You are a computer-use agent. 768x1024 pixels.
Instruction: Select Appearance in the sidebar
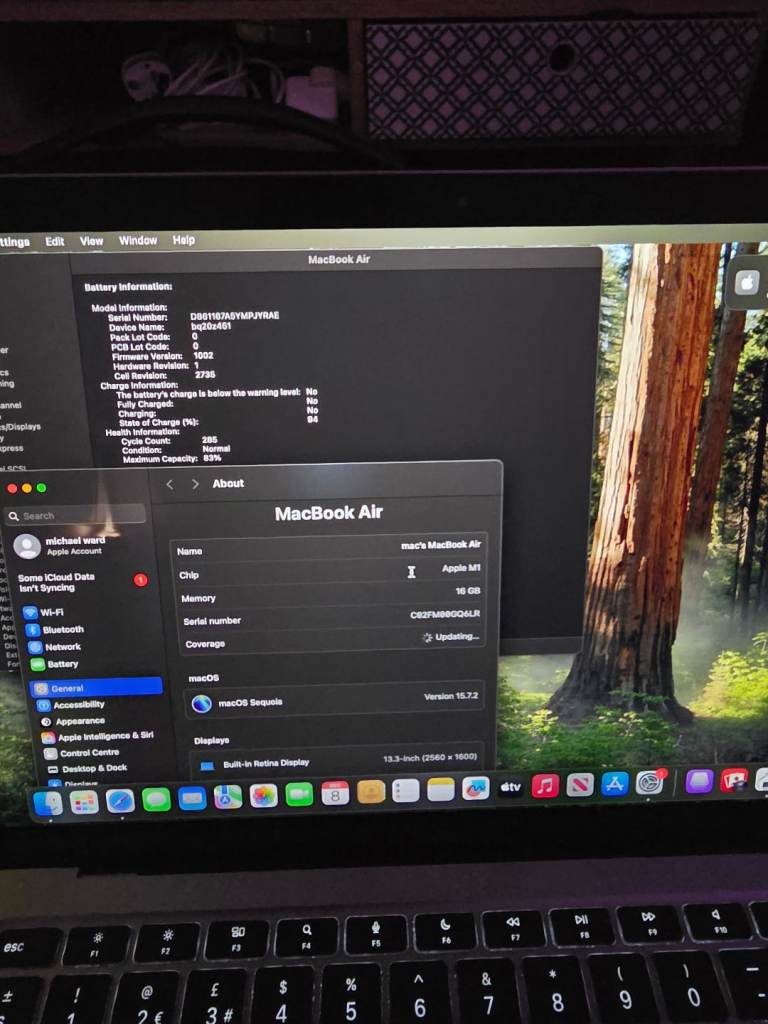pyautogui.click(x=73, y=721)
